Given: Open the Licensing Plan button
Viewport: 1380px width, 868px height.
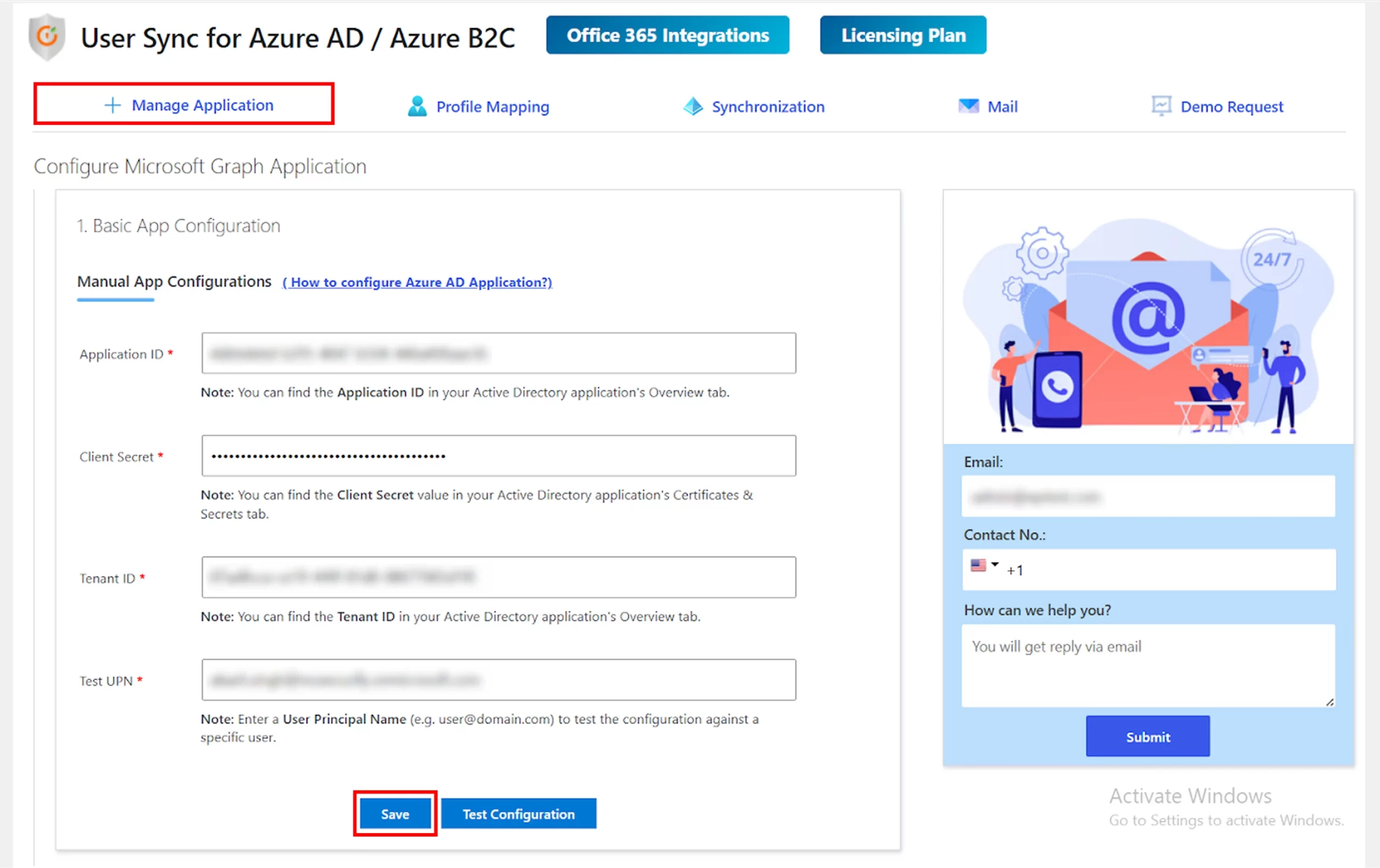Looking at the screenshot, I should [x=903, y=35].
